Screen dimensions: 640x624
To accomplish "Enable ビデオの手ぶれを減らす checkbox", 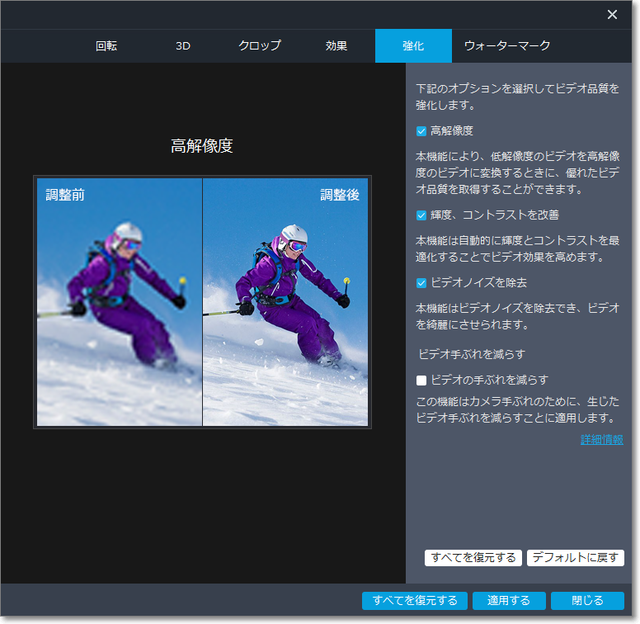I will [422, 380].
